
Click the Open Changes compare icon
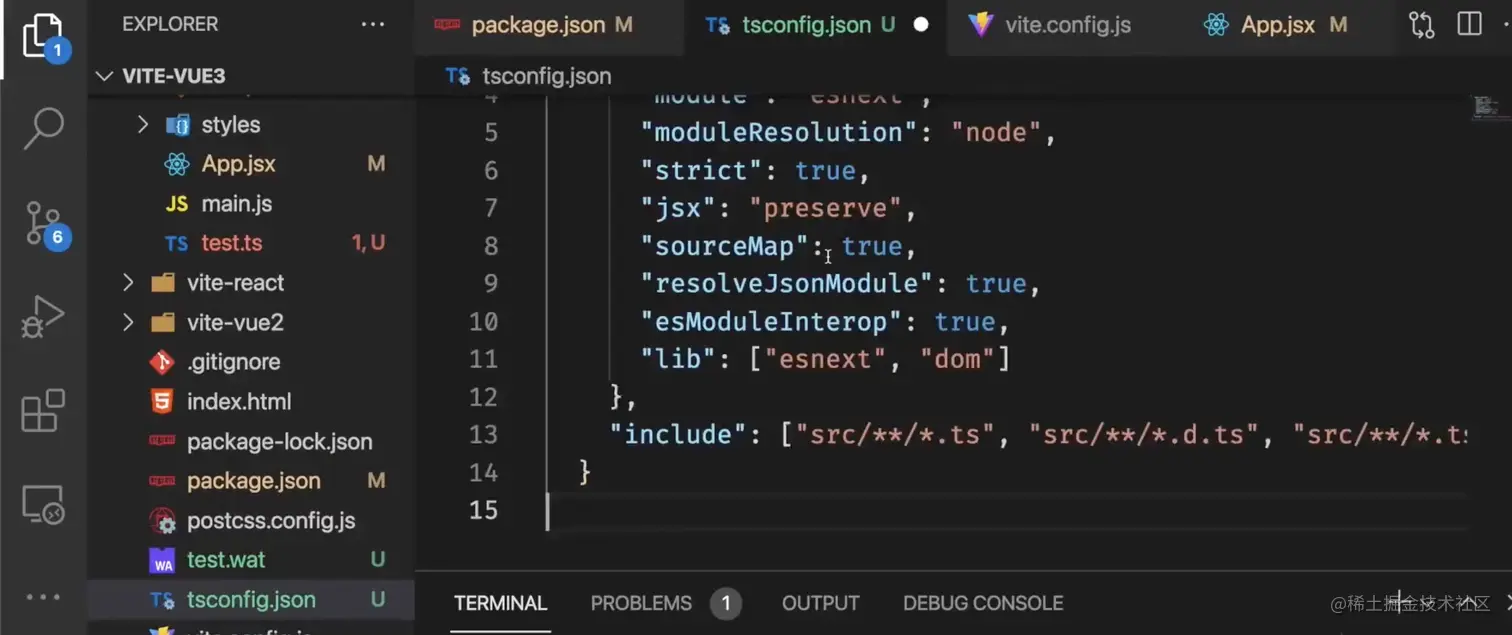1421,25
